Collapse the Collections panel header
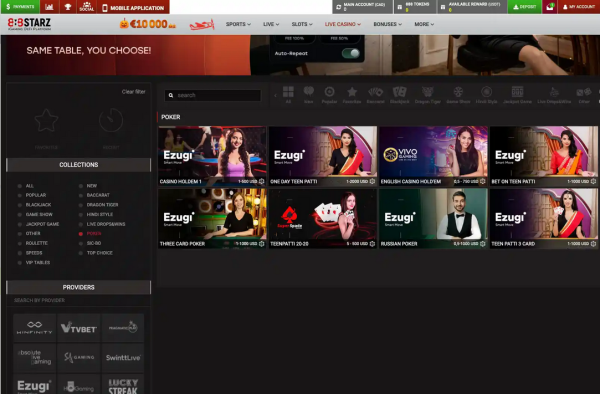Screen dimensions: 600x394 coord(78,165)
